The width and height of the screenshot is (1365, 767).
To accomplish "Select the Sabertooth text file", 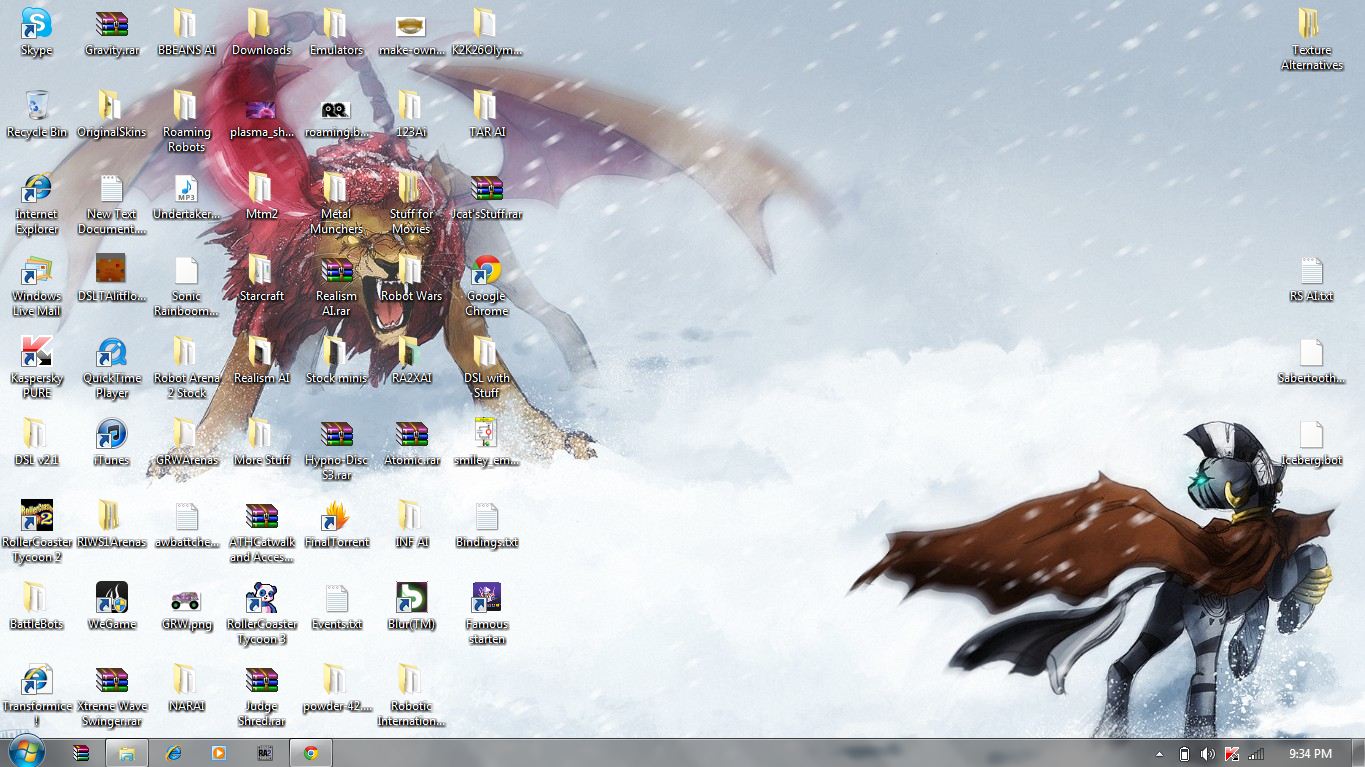I will point(1311,360).
